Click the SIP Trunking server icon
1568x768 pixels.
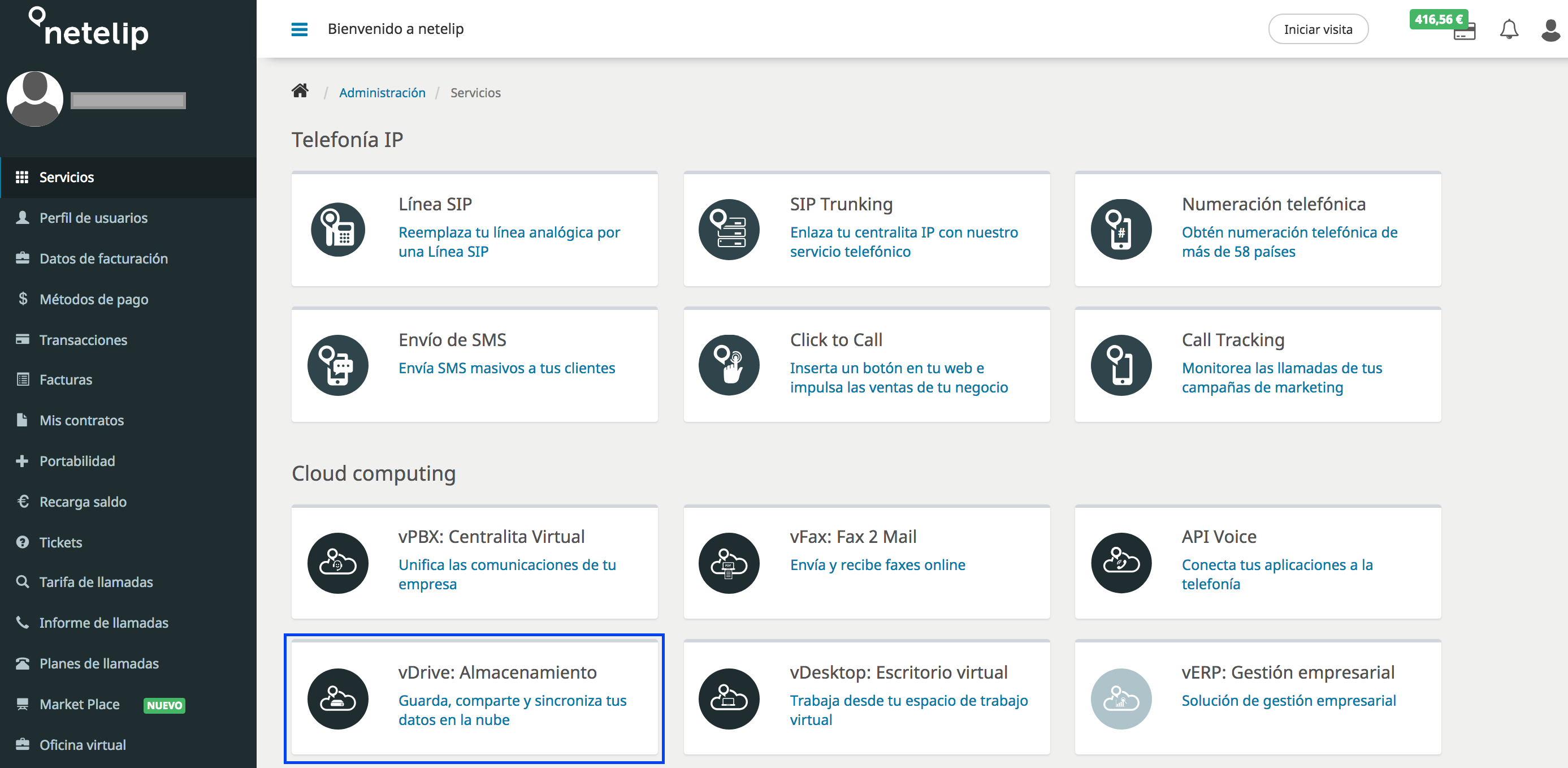click(x=729, y=230)
